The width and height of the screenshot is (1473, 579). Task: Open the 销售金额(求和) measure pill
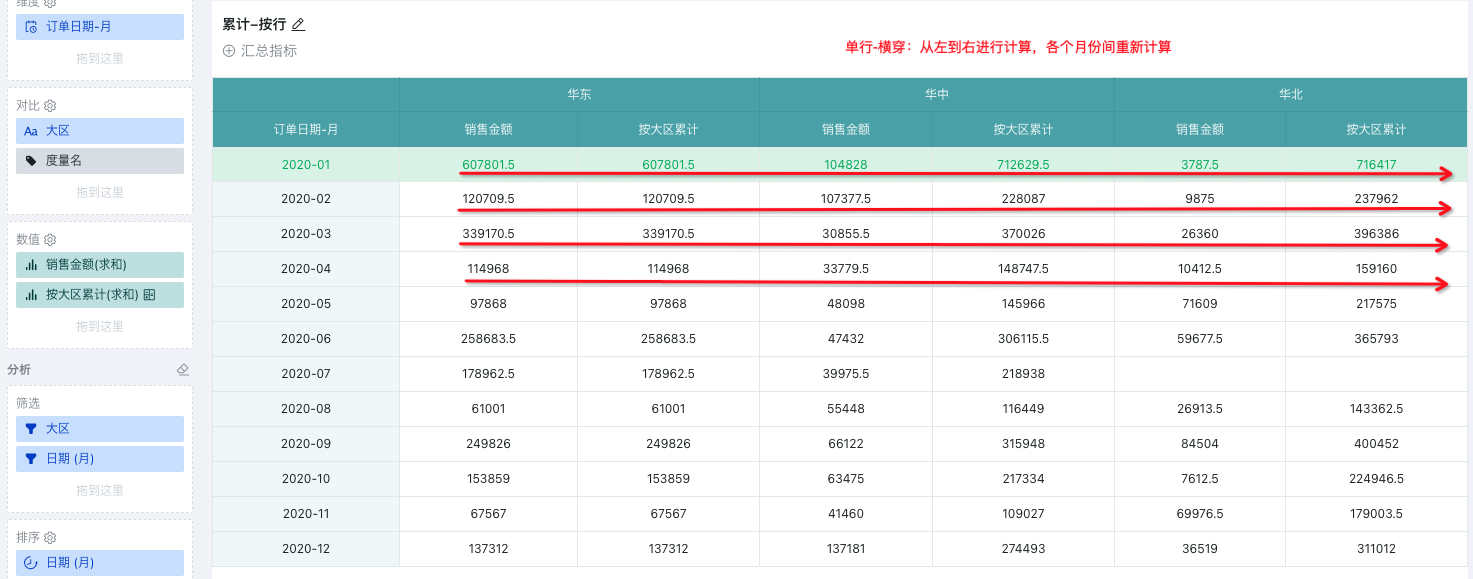(x=100, y=265)
